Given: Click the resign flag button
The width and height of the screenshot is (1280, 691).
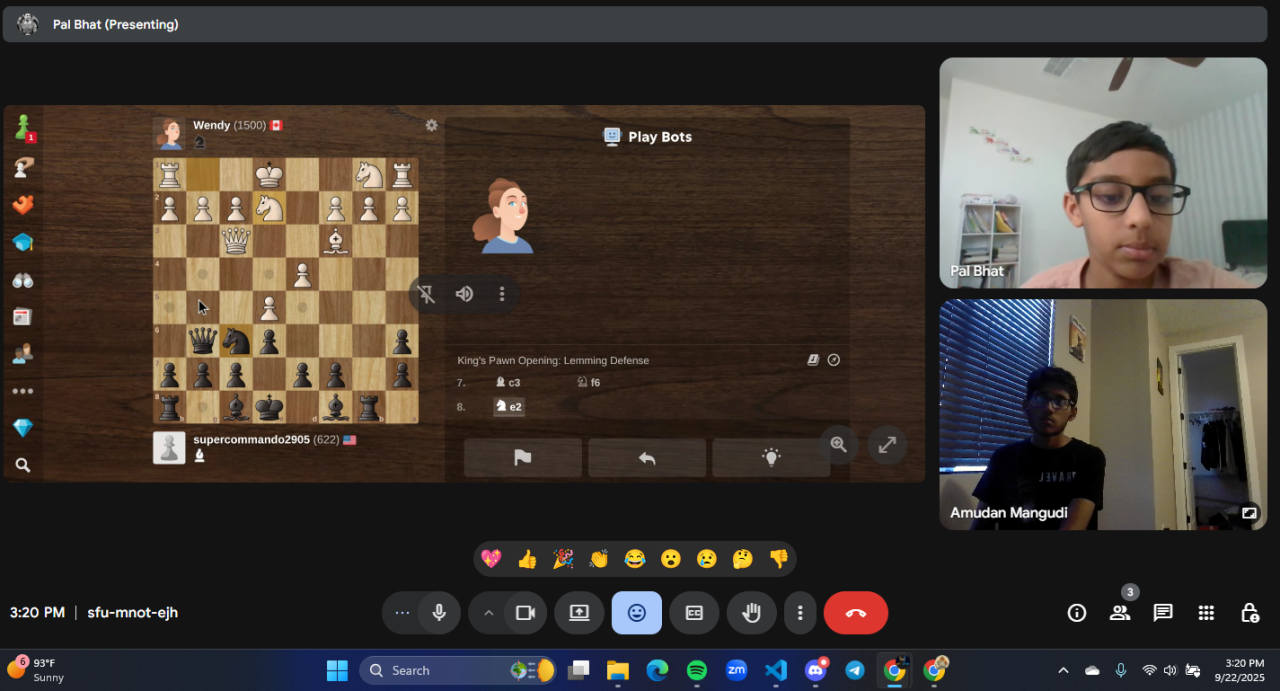Looking at the screenshot, I should coord(523,457).
